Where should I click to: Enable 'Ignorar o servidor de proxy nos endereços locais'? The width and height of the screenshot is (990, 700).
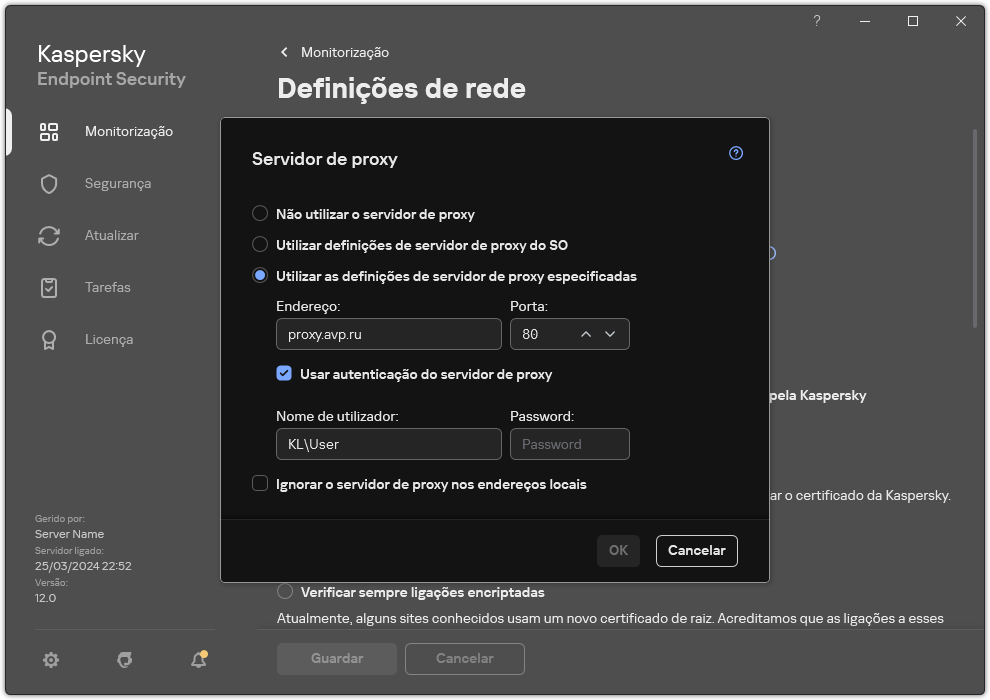point(261,484)
